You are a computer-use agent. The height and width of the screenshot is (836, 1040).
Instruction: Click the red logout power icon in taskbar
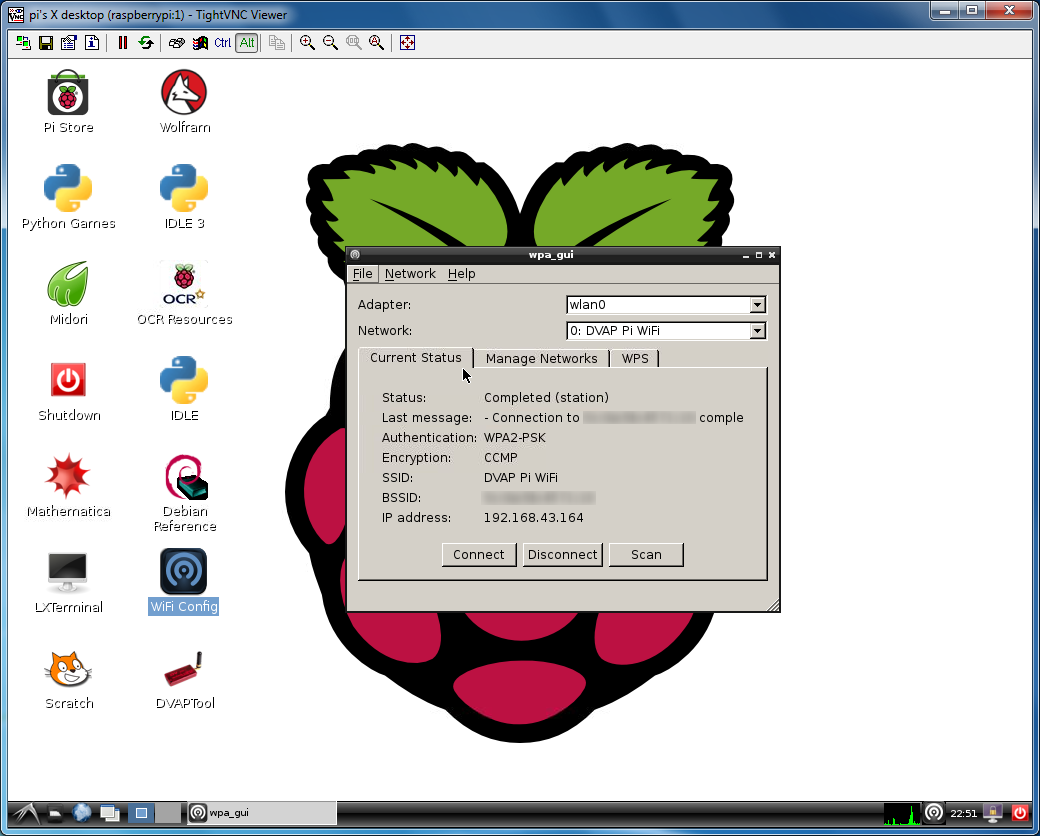click(1019, 813)
